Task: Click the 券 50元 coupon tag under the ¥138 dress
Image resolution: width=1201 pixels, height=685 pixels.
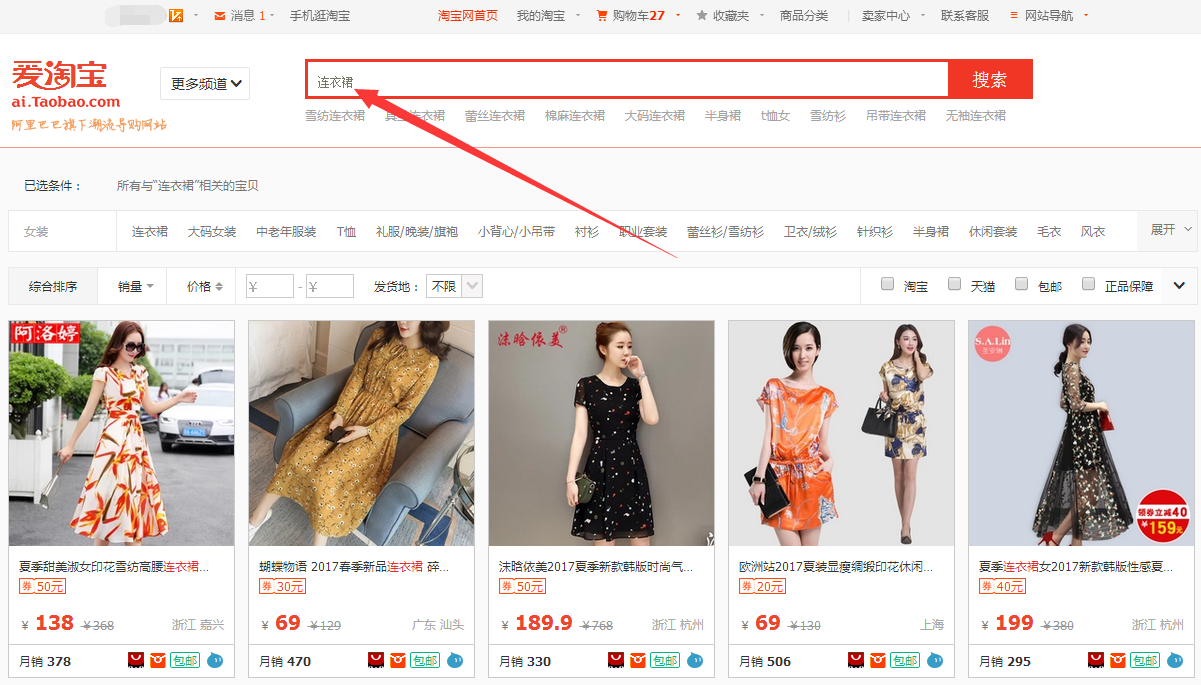Action: (x=43, y=586)
